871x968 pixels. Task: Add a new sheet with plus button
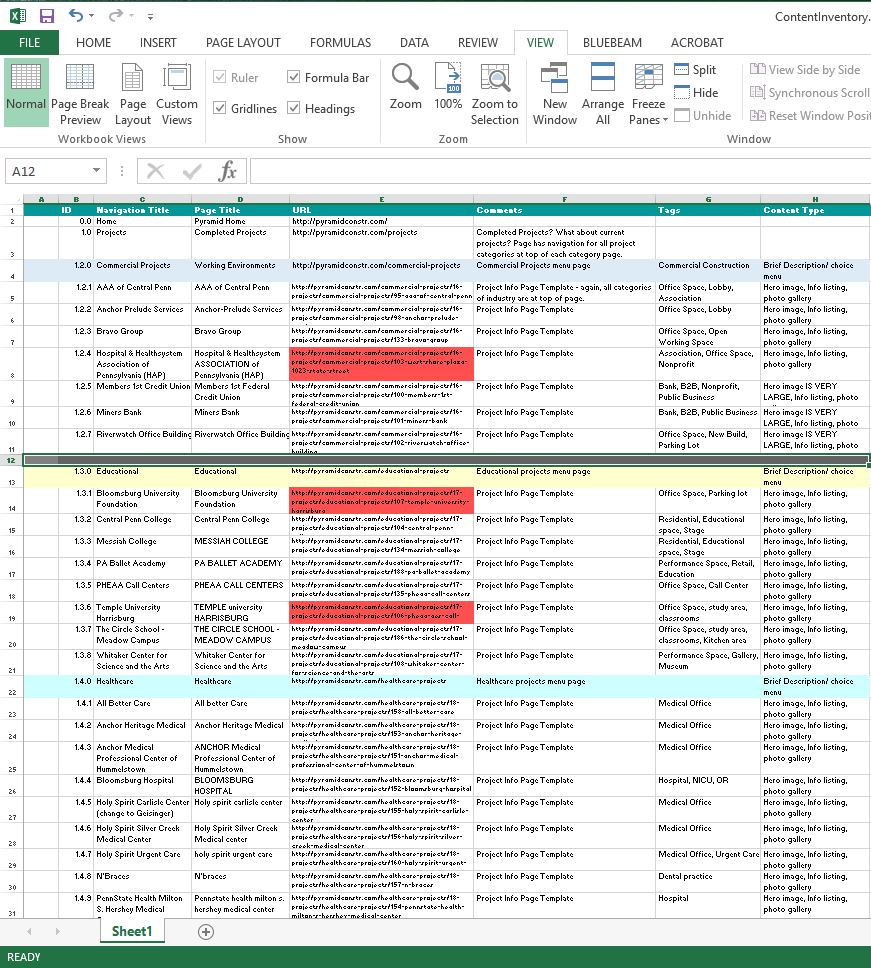(206, 932)
